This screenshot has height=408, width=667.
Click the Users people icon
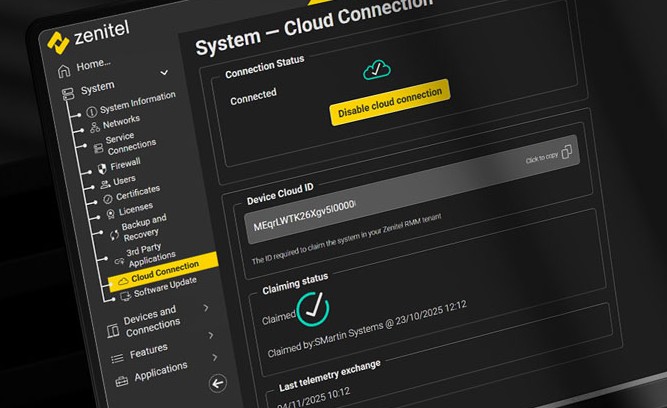(105, 184)
